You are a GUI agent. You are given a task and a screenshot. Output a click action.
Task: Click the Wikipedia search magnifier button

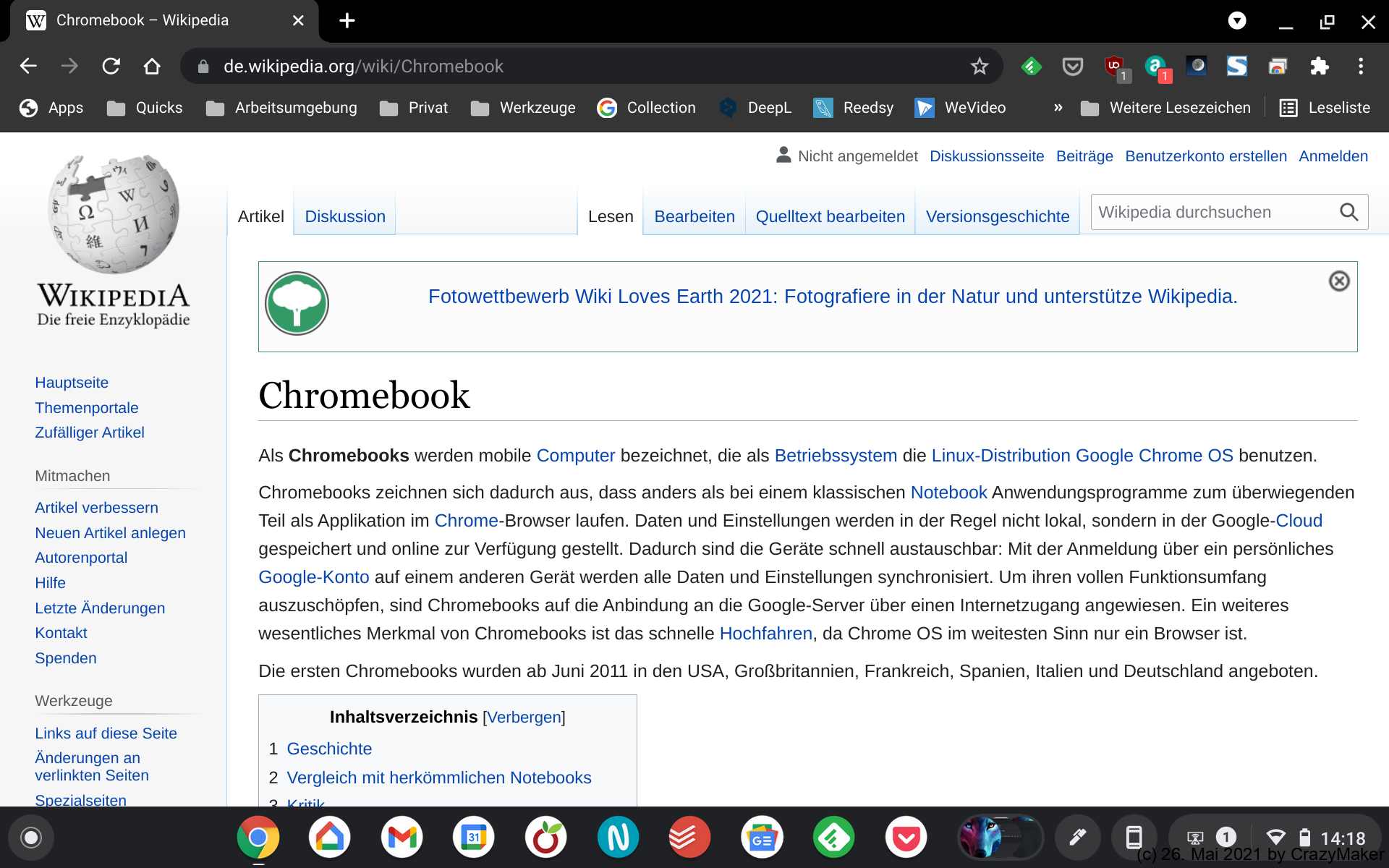click(1349, 212)
